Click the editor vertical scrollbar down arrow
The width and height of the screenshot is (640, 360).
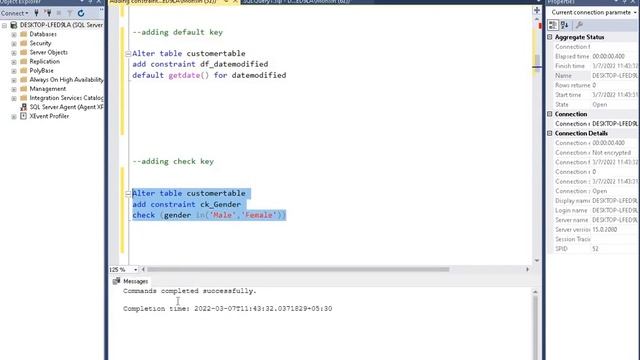pos(537,260)
